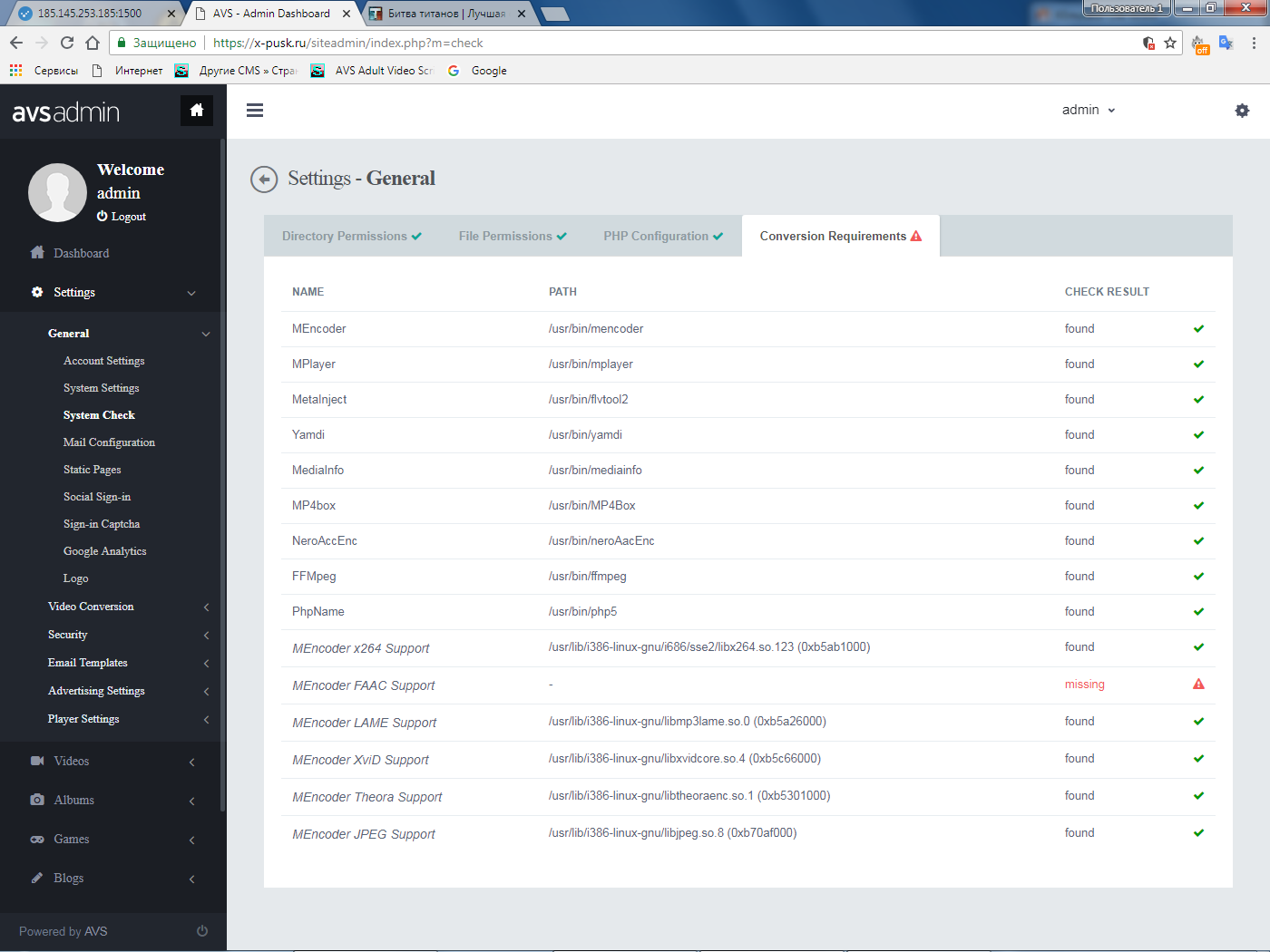
Task: Switch to the PHP Configuration tab
Action: click(662, 237)
